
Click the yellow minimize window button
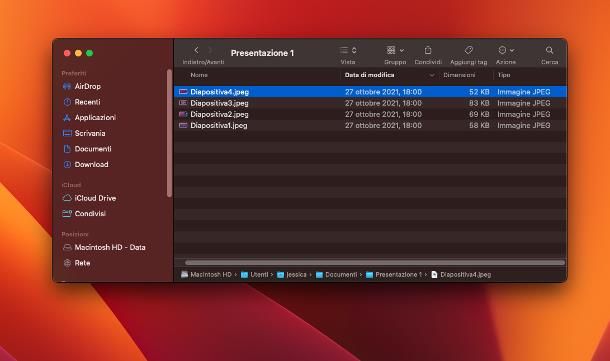(x=78, y=53)
